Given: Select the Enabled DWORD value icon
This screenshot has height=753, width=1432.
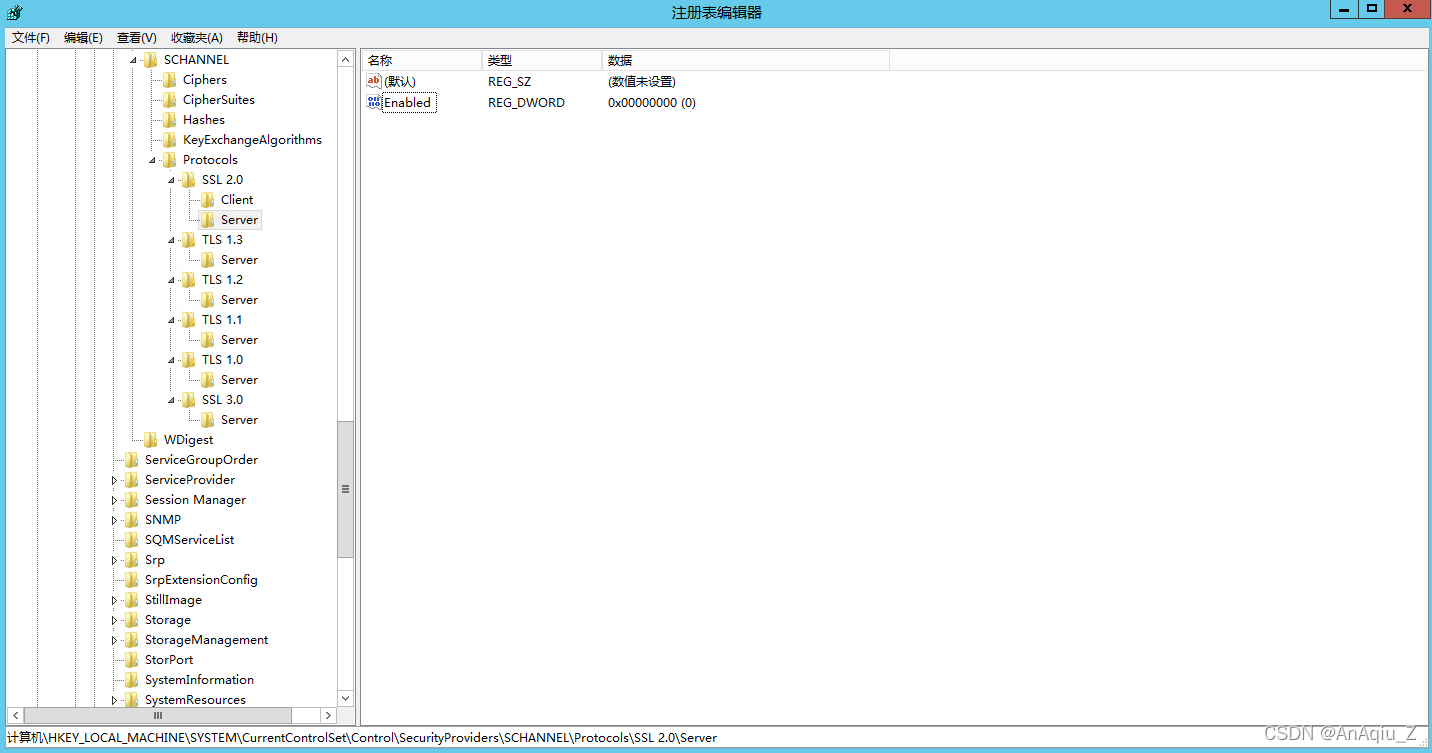Looking at the screenshot, I should [374, 102].
